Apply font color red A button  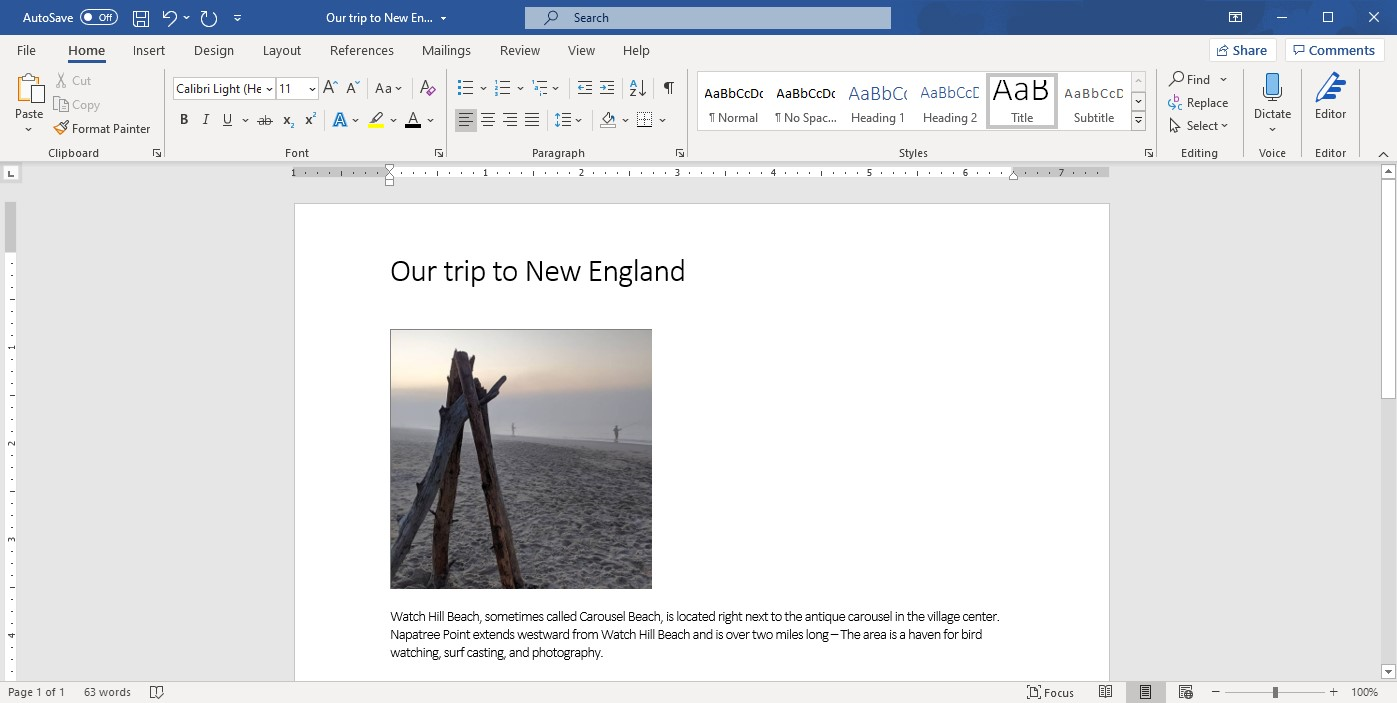[413, 120]
